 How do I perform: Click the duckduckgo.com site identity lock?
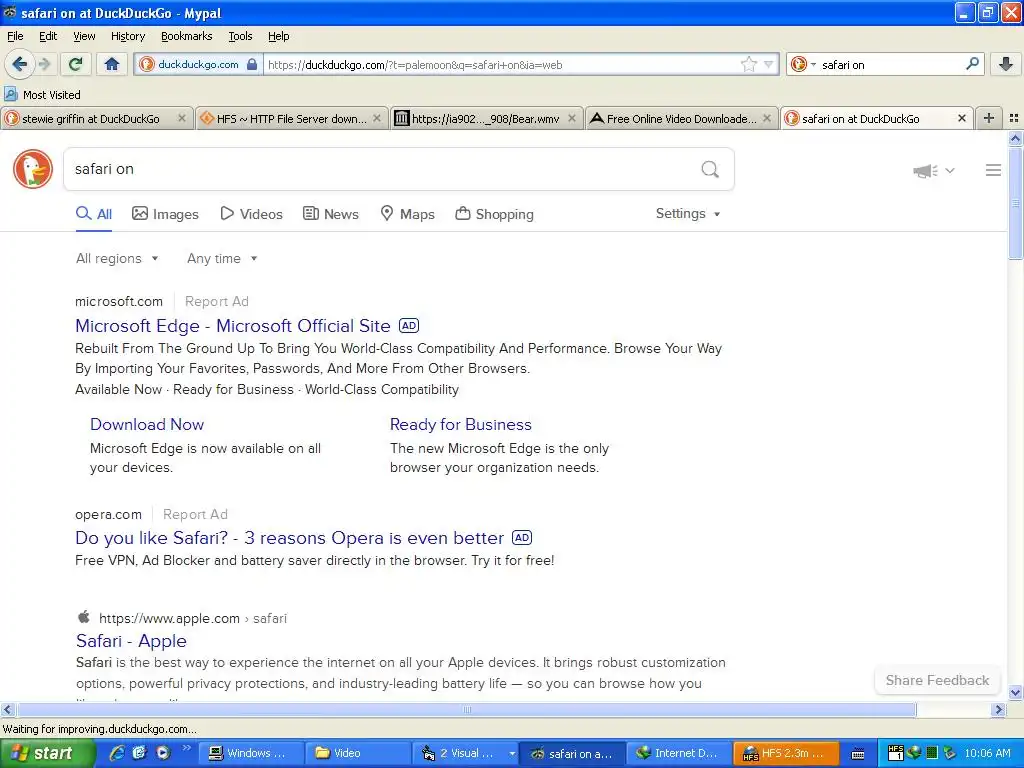click(x=199, y=64)
